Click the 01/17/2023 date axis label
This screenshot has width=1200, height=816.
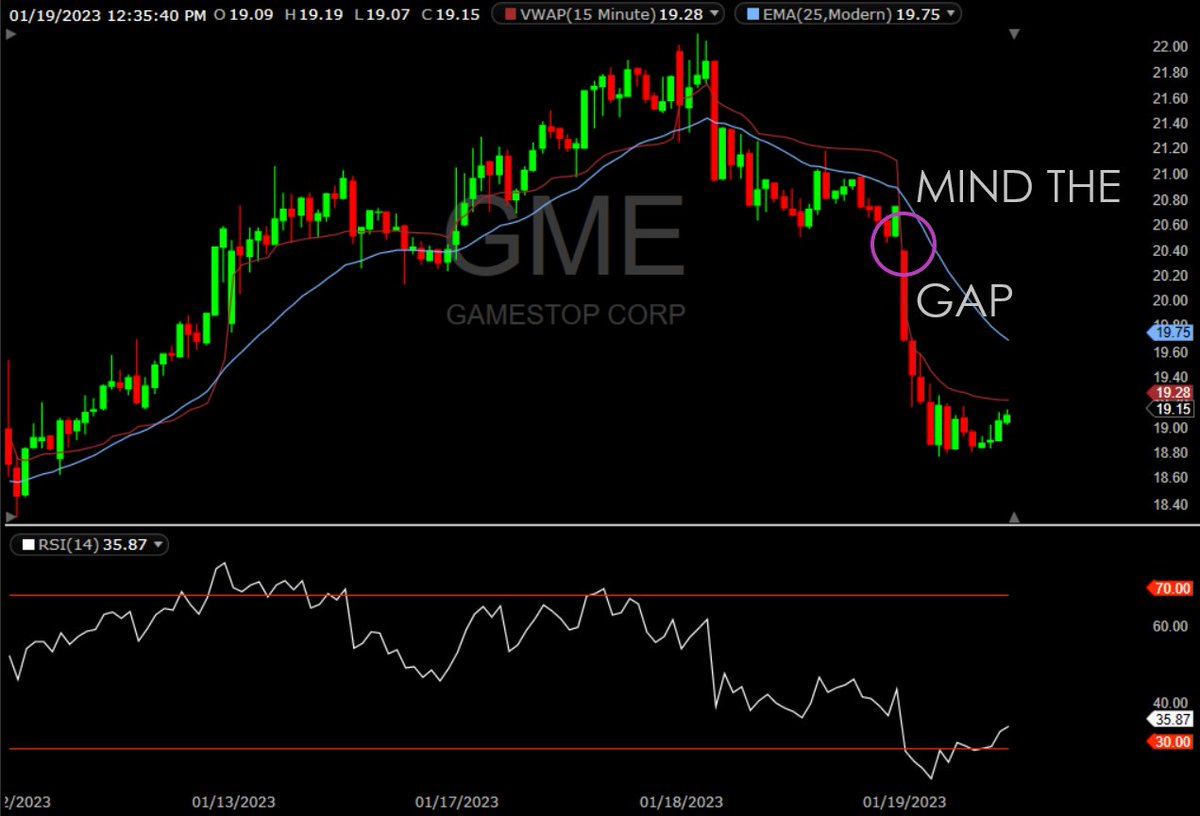click(457, 801)
